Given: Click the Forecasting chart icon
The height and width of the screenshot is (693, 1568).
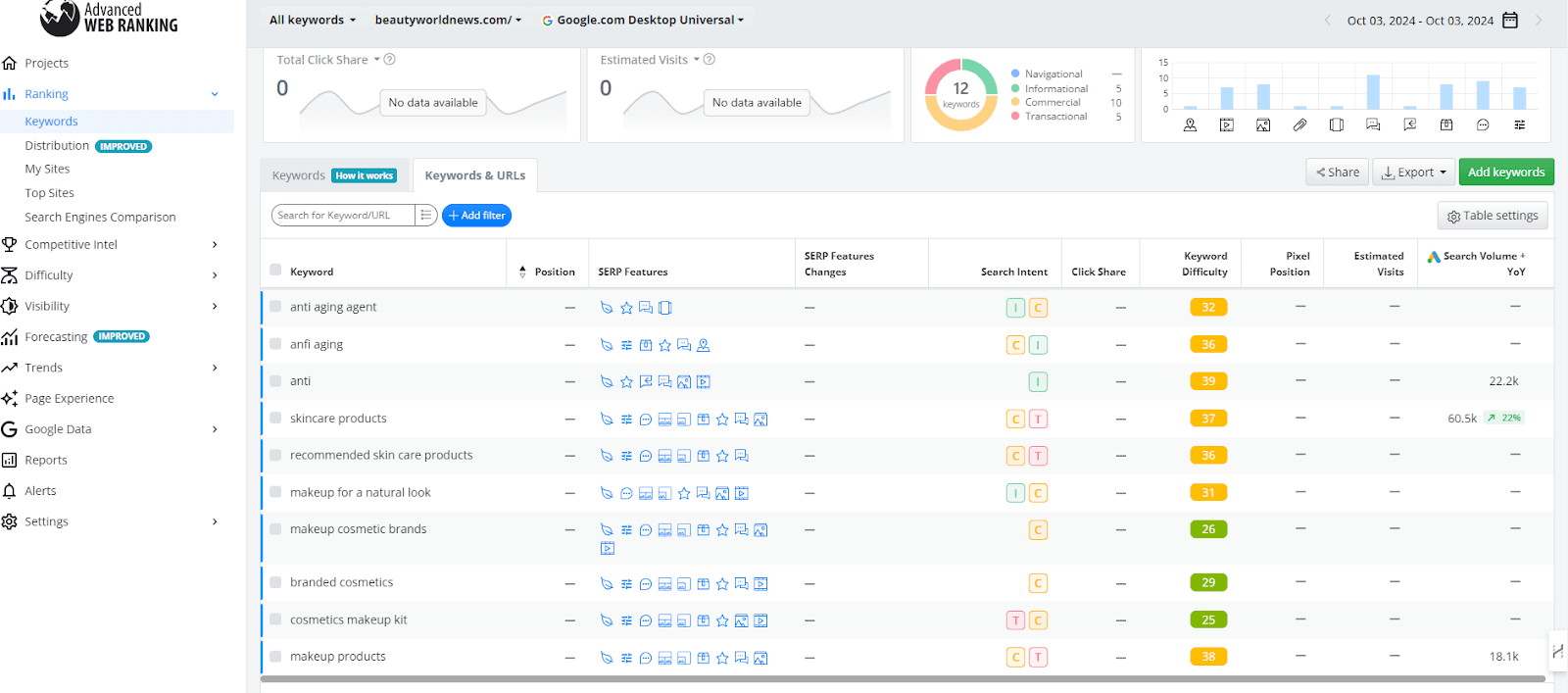Looking at the screenshot, I should coord(10,337).
